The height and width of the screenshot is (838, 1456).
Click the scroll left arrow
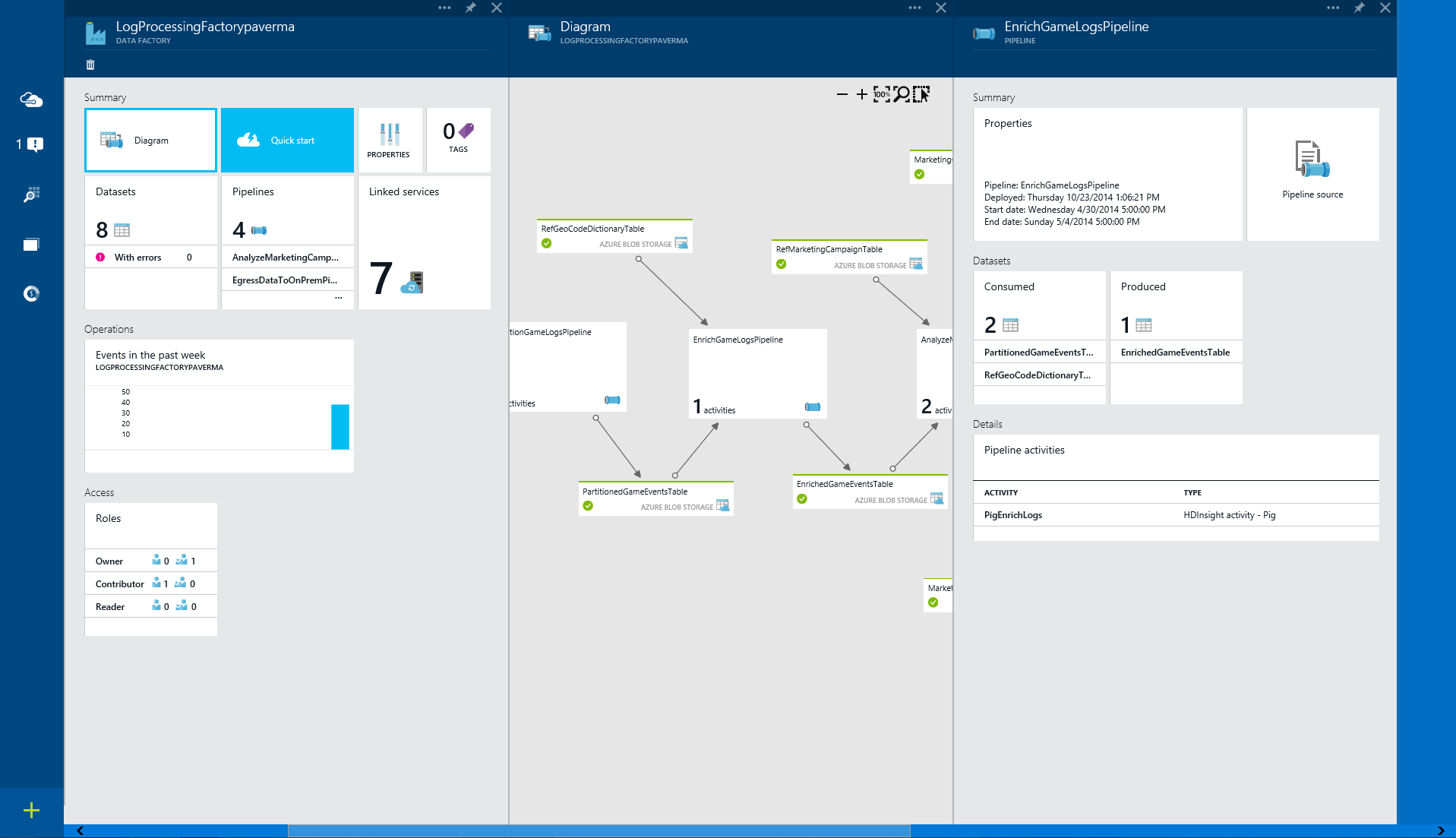(x=80, y=831)
